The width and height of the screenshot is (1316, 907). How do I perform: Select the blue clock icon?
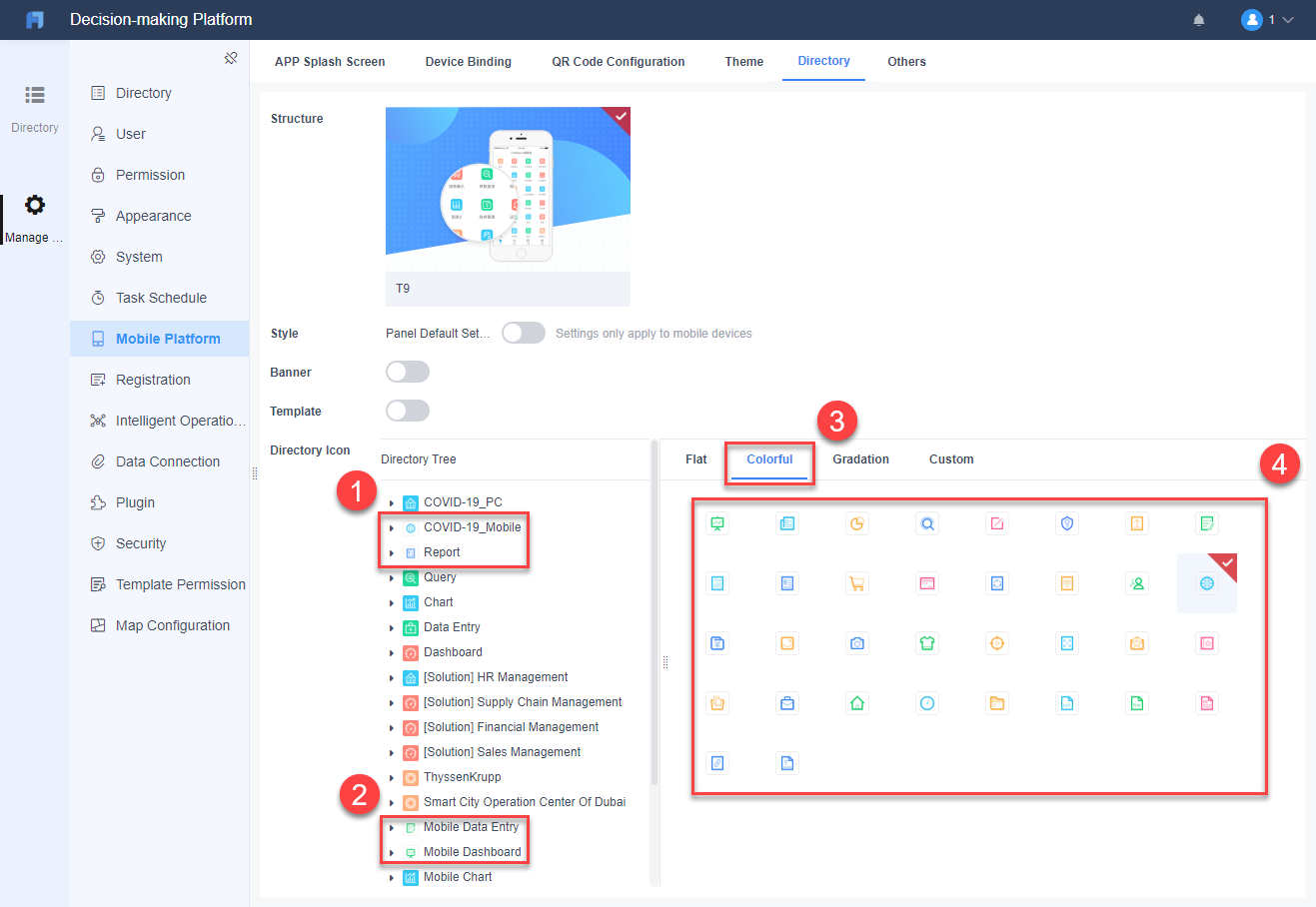[x=927, y=703]
